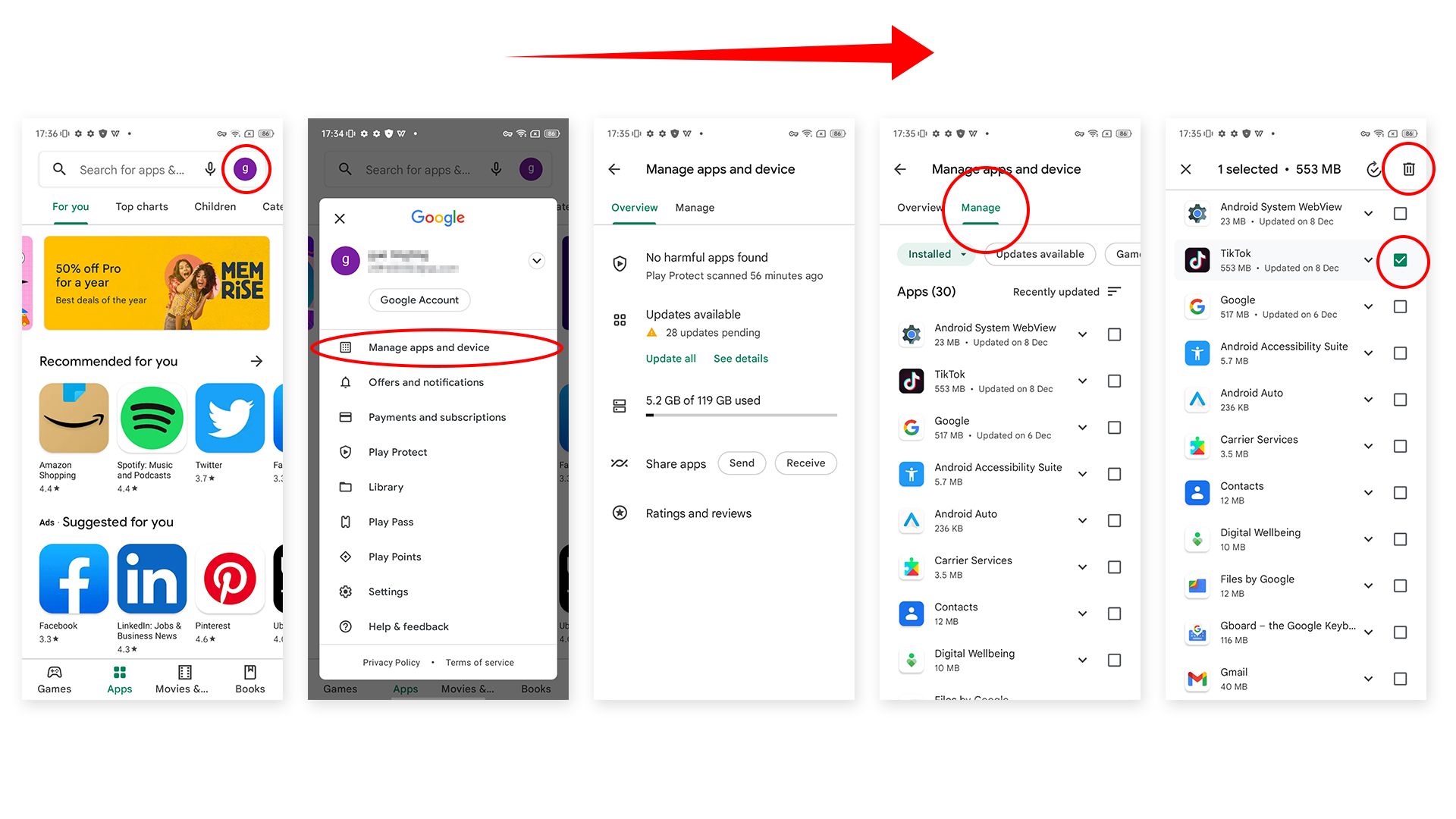1456x819 pixels.
Task: Expand Google app chevron in selection screen
Action: point(1368,306)
